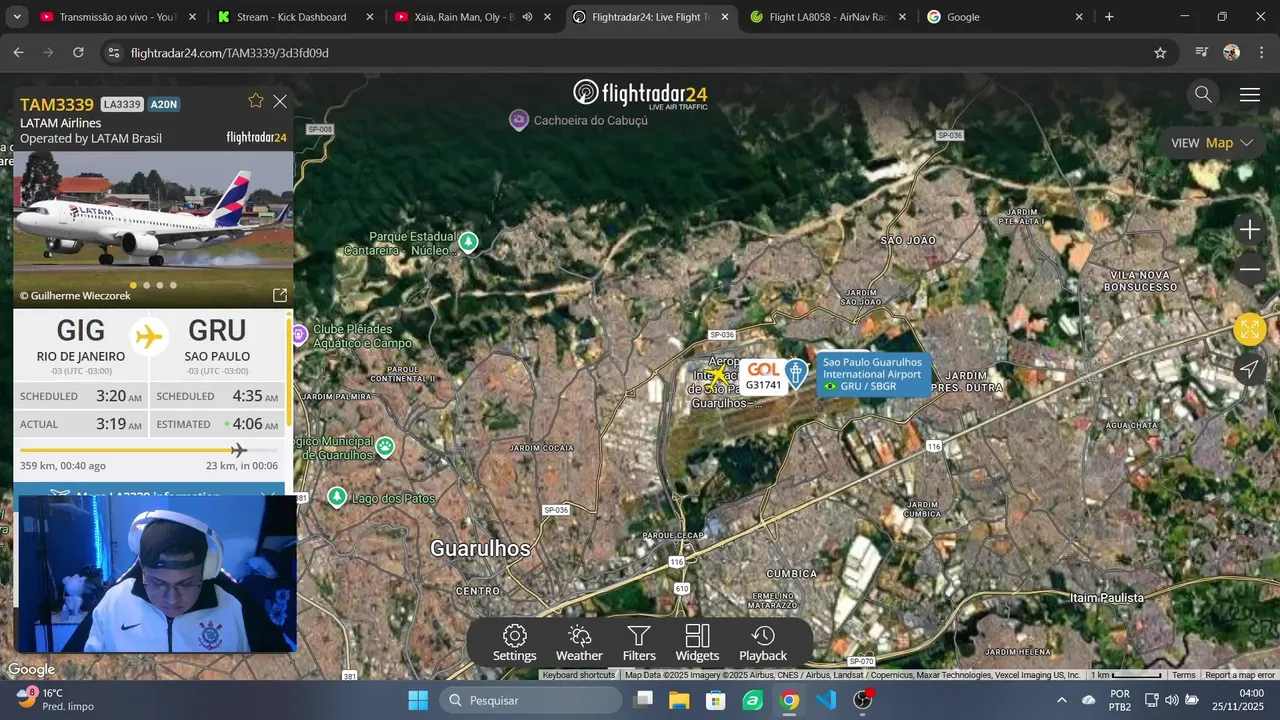
Task: Click the flight panel vertical scrollbar
Action: (290, 370)
